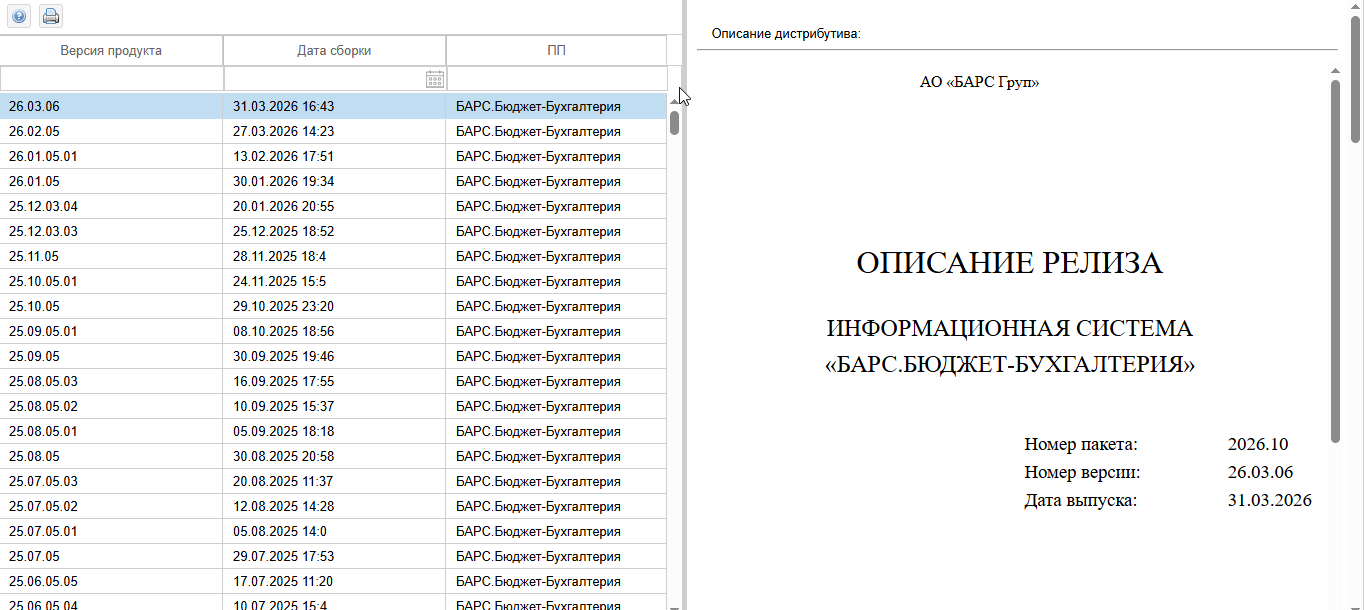Image resolution: width=1364 pixels, height=610 pixels.
Task: Focus the Версия продукта filter field
Action: point(111,78)
